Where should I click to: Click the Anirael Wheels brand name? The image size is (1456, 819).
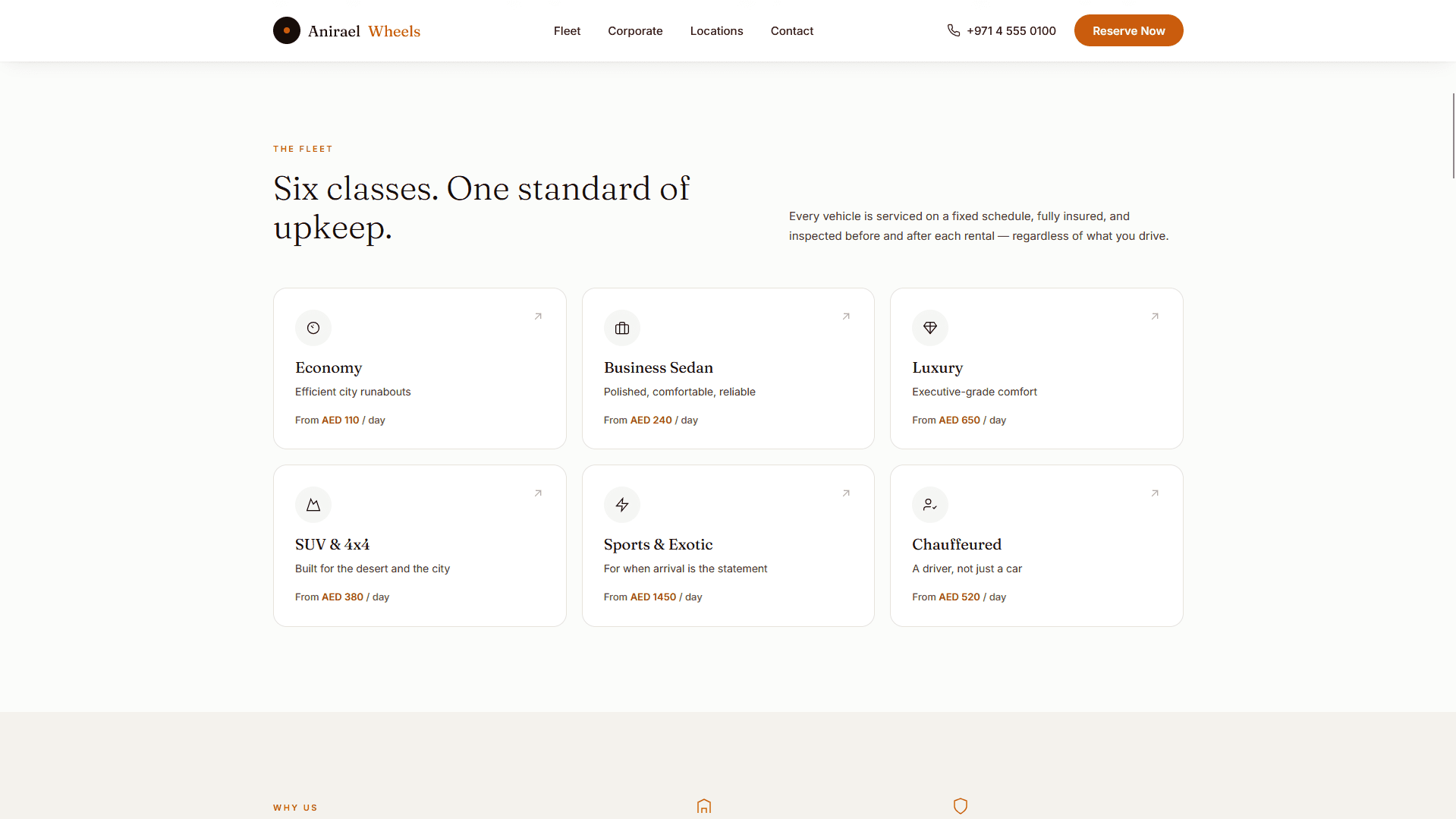tap(363, 31)
